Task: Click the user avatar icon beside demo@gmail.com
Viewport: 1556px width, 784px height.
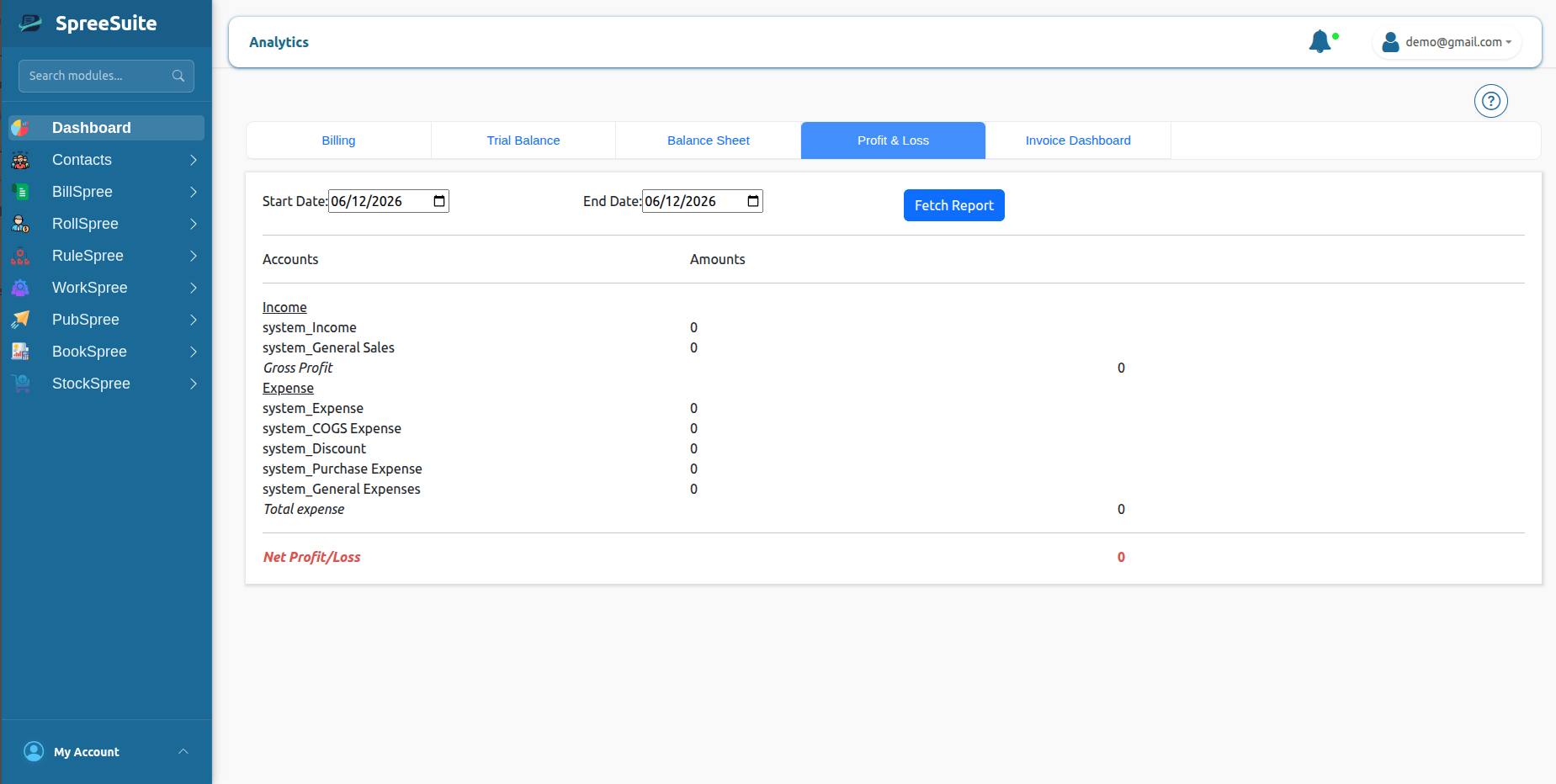Action: (1390, 42)
